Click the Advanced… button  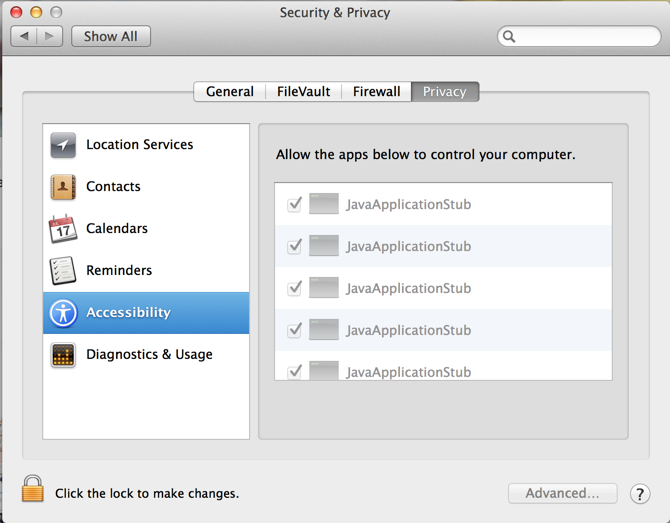(562, 493)
